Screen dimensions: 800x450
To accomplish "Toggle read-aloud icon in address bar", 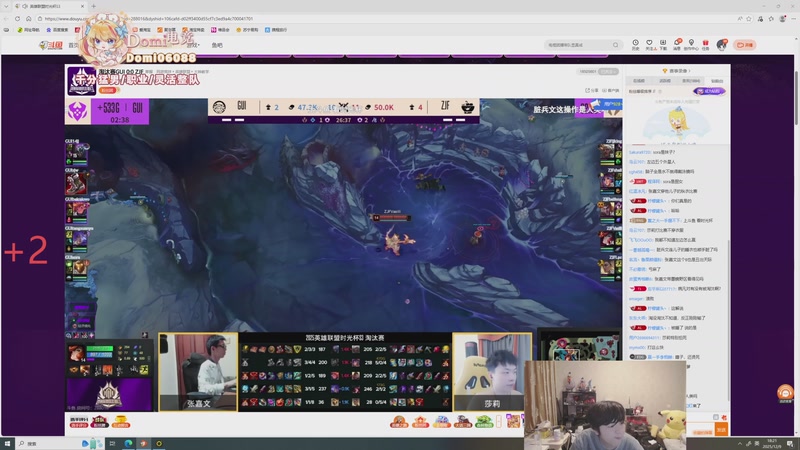I will click(739, 18).
